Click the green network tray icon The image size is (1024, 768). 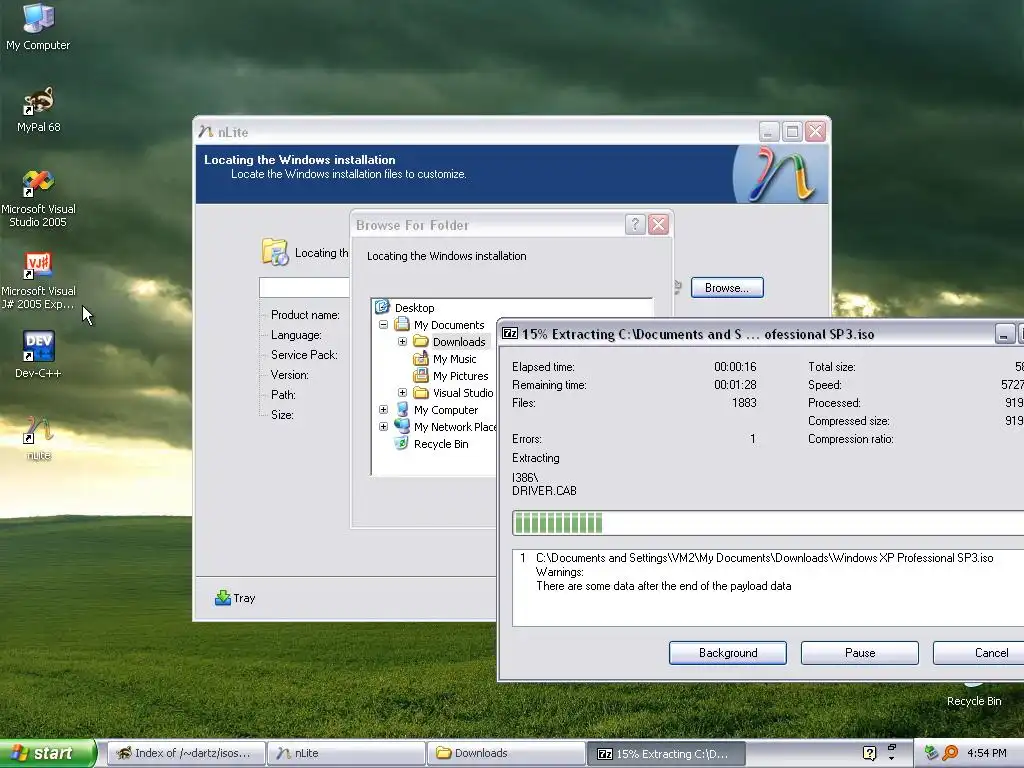(x=931, y=753)
